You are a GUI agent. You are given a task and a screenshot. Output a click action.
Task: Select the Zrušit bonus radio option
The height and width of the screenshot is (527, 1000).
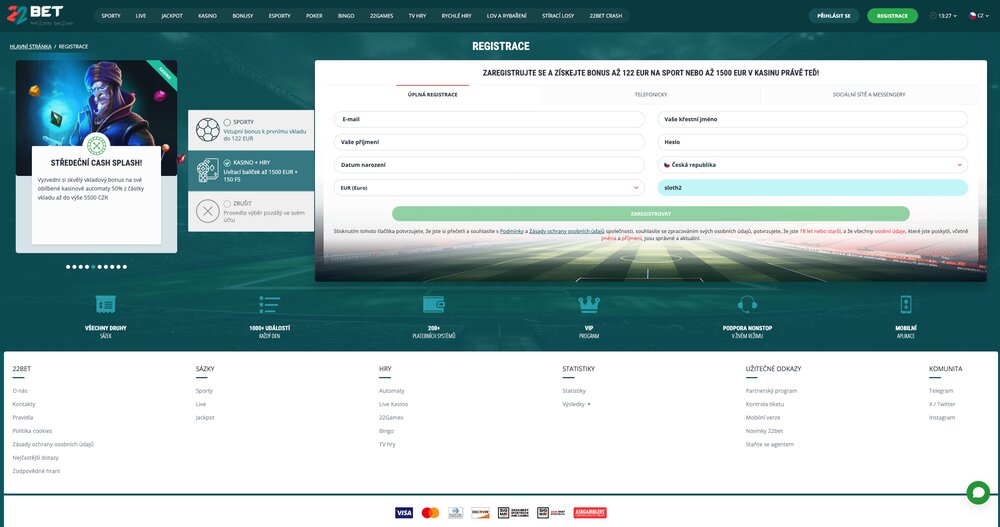pyautogui.click(x=228, y=202)
